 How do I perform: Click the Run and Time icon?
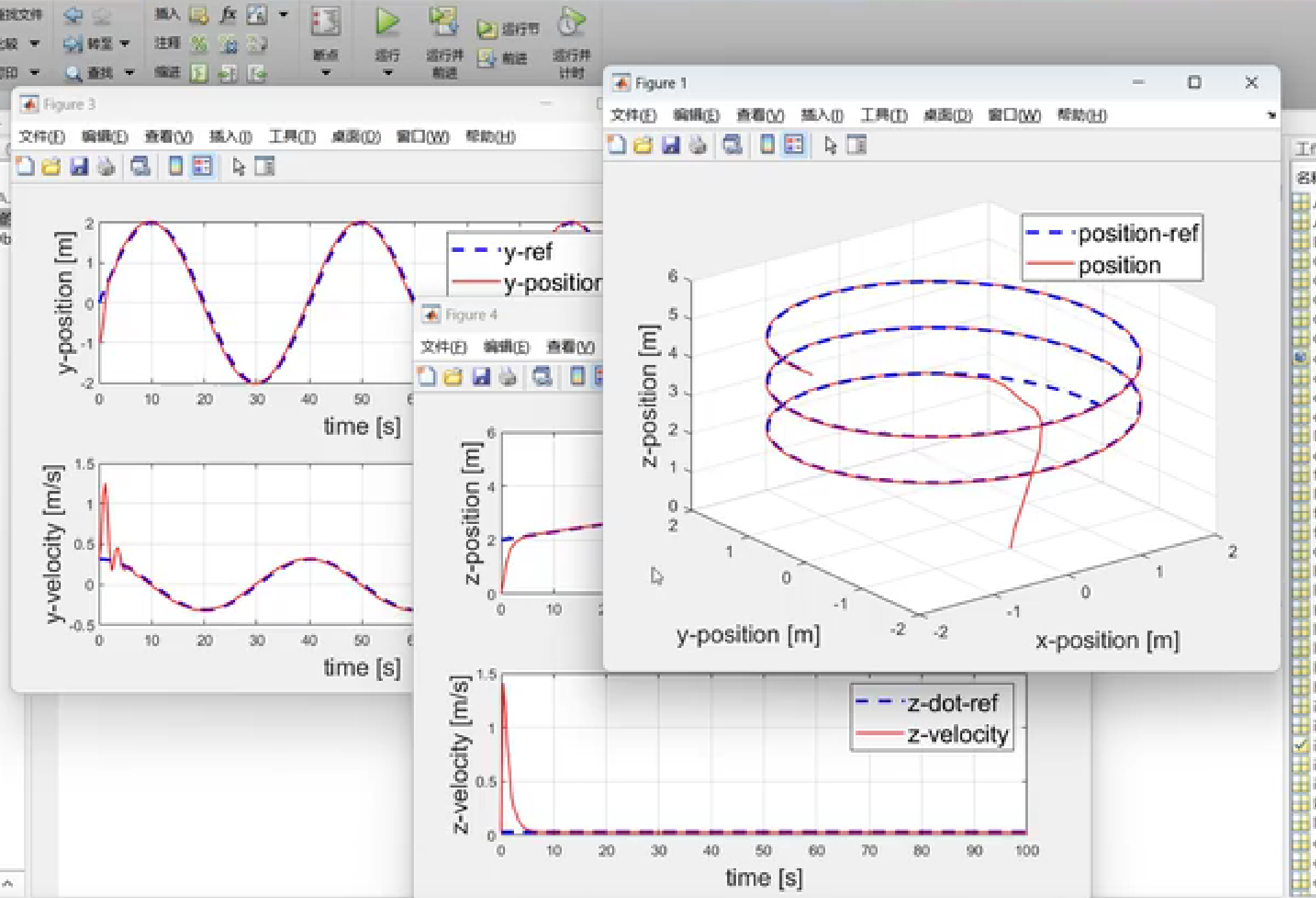coord(571,22)
